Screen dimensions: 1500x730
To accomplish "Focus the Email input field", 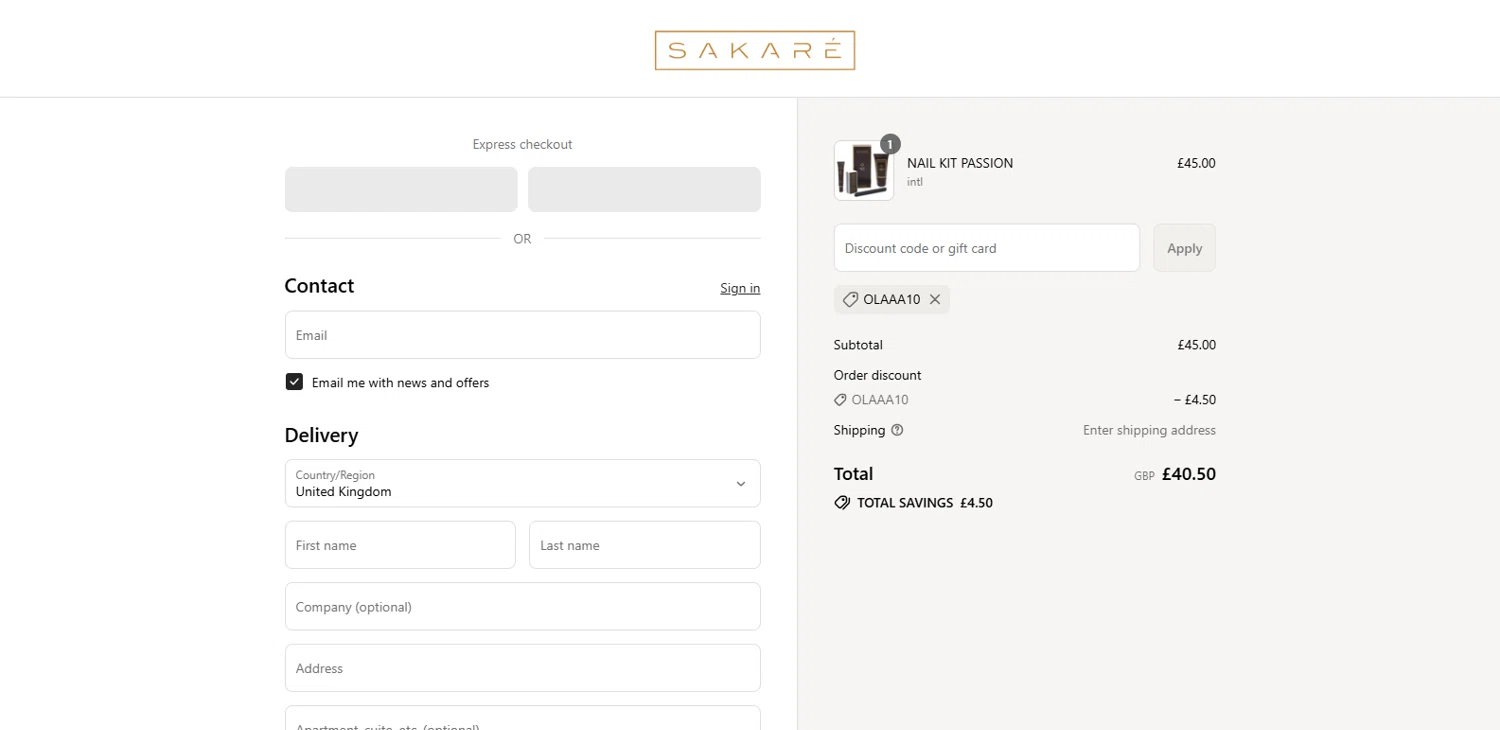I will pyautogui.click(x=523, y=335).
